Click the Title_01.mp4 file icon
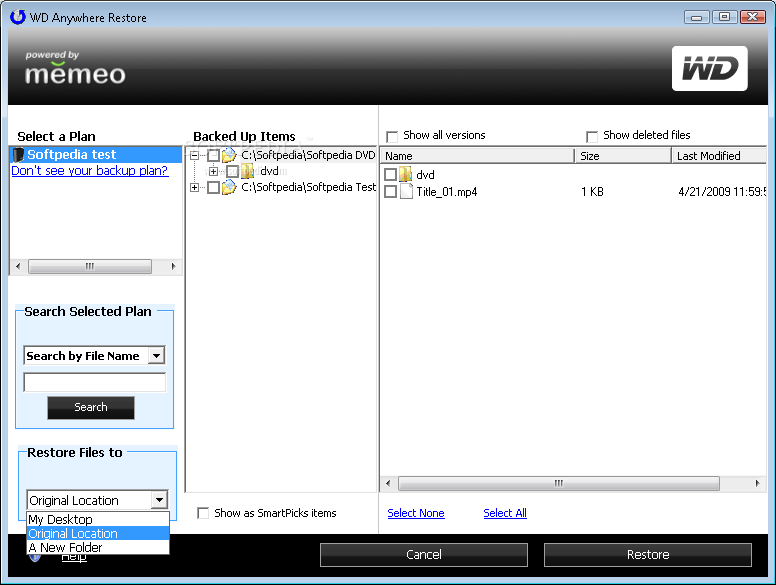 [406, 192]
